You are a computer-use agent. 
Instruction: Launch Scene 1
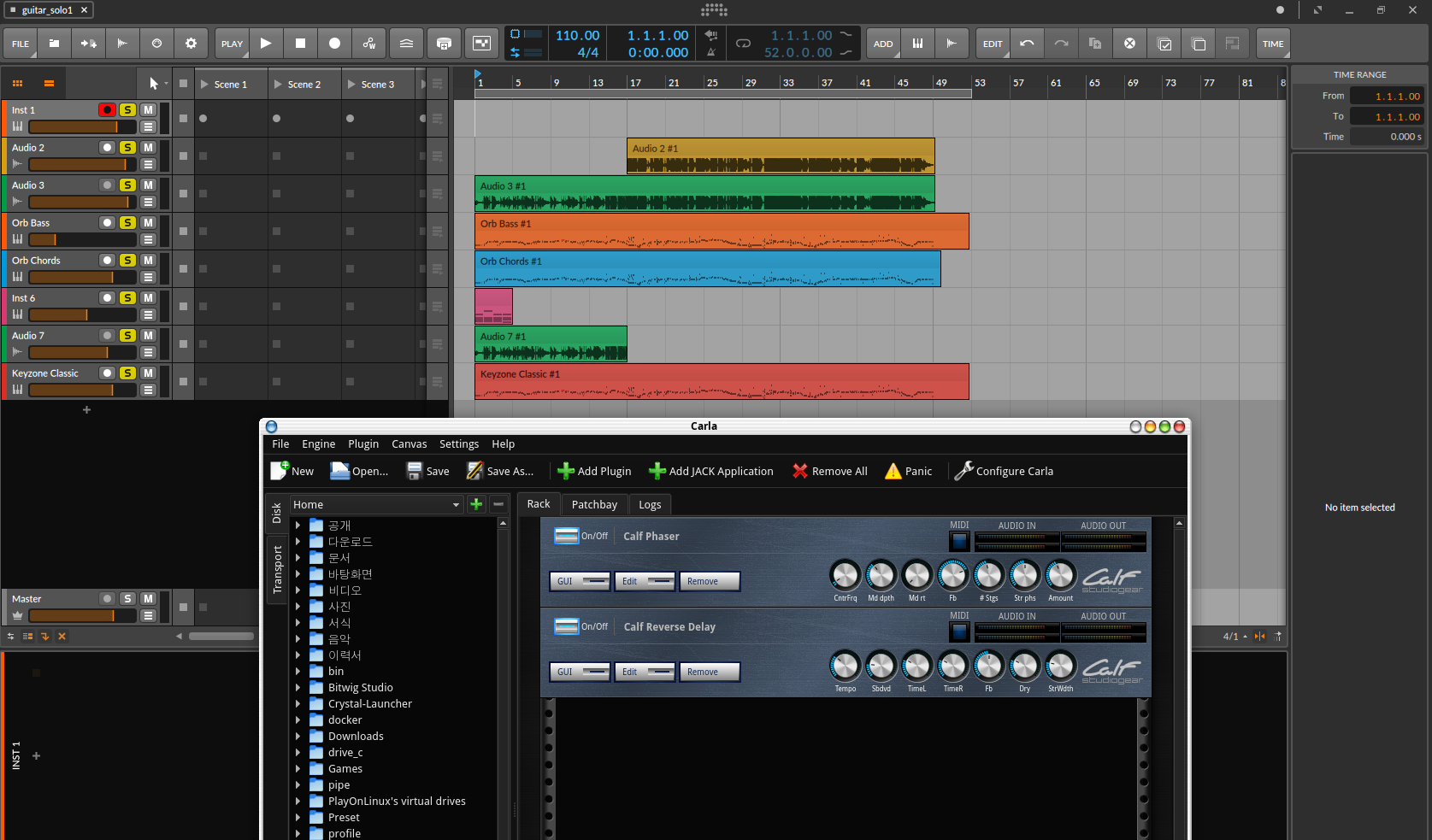point(205,85)
